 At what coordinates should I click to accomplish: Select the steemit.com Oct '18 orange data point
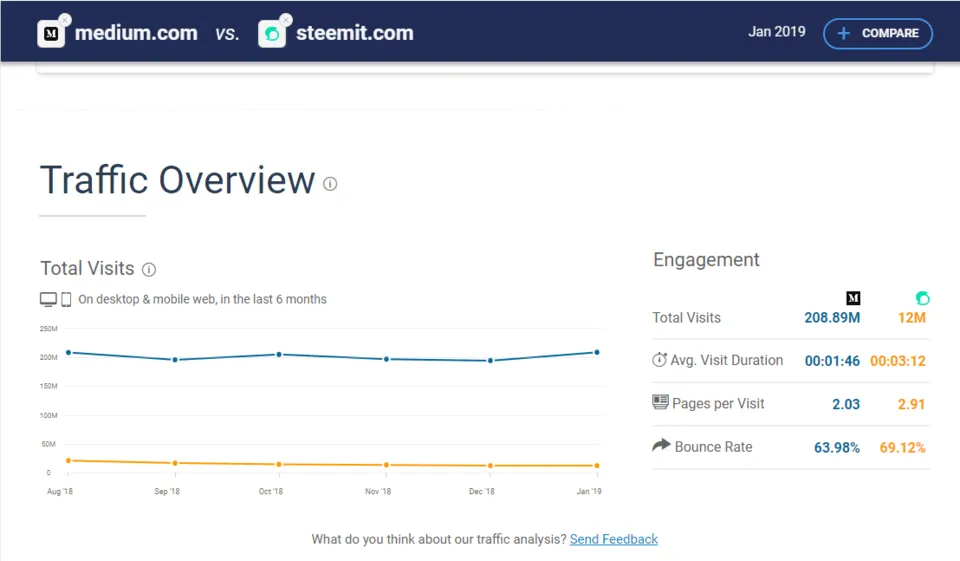tap(279, 464)
